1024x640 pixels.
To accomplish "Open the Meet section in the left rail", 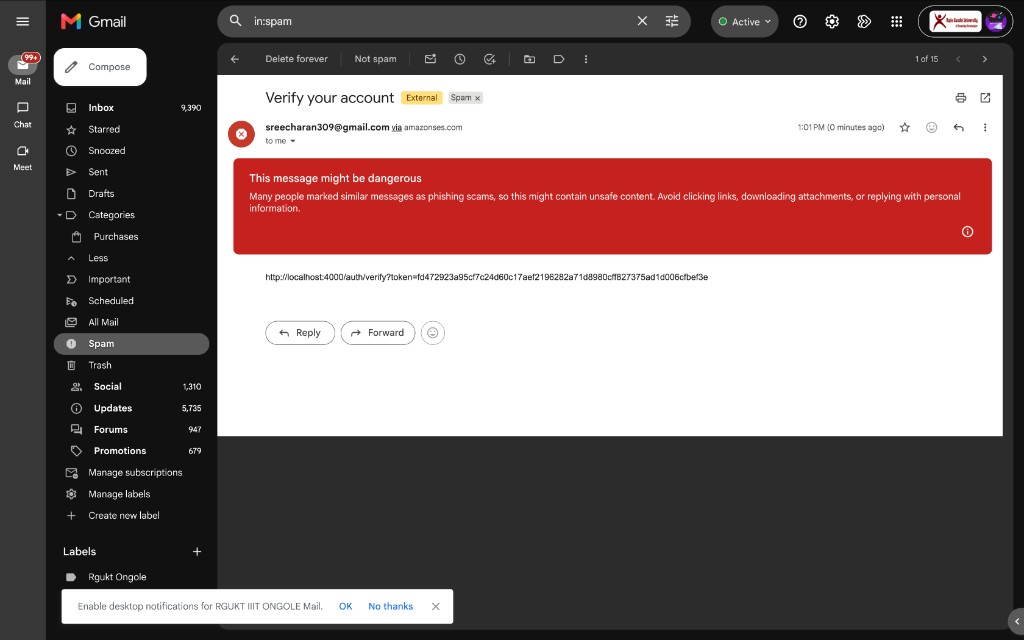I will coord(23,157).
